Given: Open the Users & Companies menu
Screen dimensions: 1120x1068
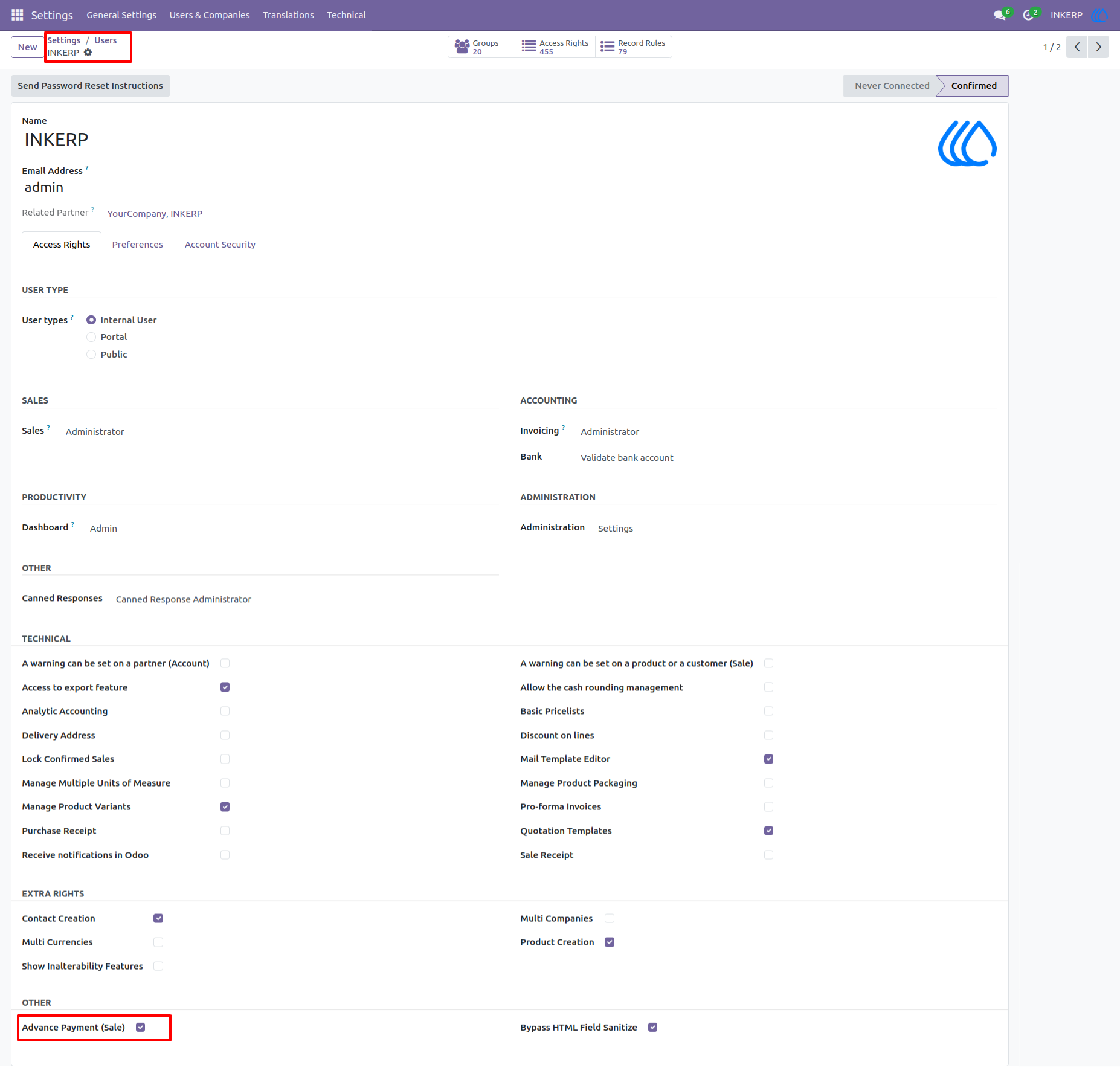Looking at the screenshot, I should click(x=210, y=14).
